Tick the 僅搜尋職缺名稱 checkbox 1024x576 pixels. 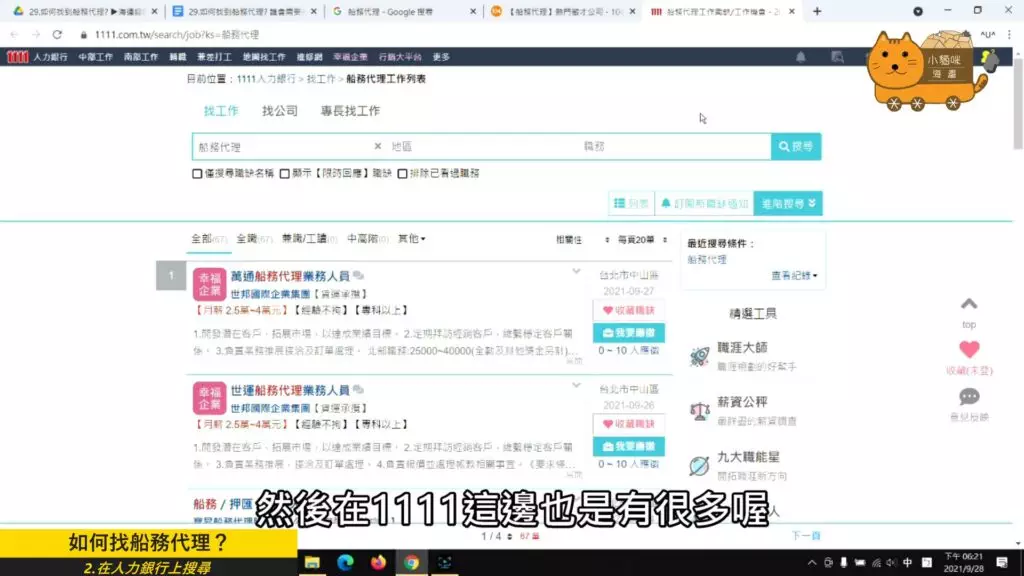pyautogui.click(x=197, y=174)
